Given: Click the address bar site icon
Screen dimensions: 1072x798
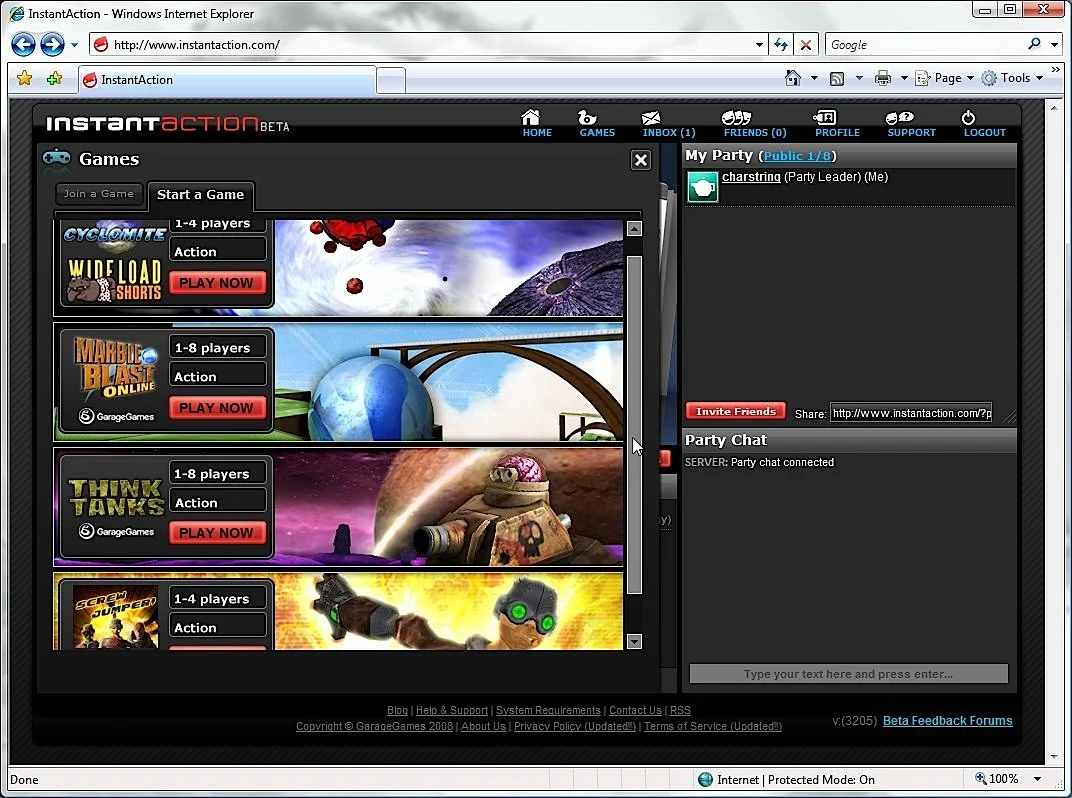Looking at the screenshot, I should (101, 44).
